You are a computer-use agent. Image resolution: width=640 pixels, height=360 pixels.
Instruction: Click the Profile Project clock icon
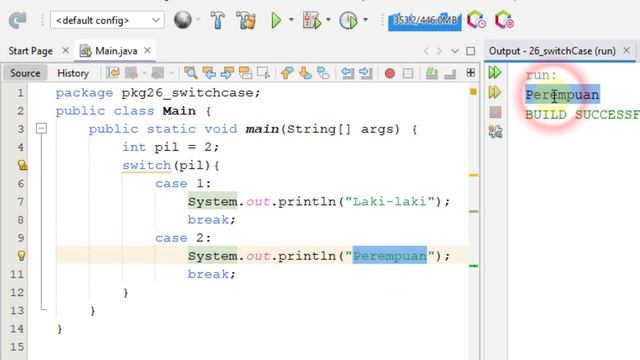click(348, 20)
